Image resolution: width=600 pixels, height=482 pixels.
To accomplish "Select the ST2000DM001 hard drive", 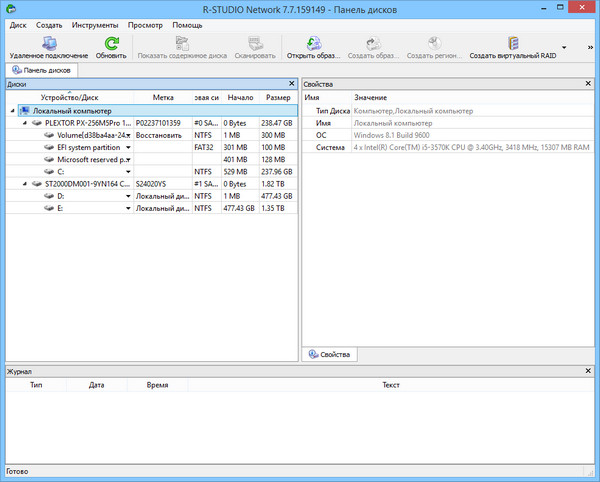I will tap(88, 184).
